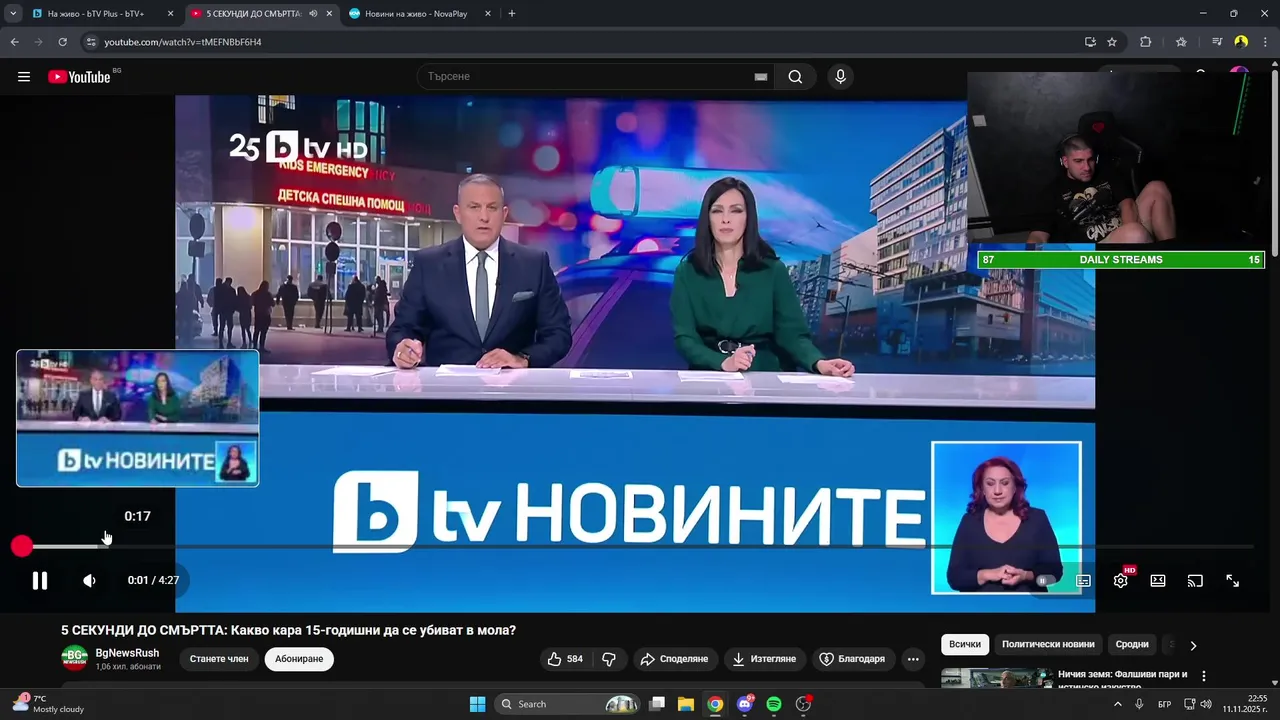The image size is (1280, 720).
Task: Dislike the video
Action: pyautogui.click(x=609, y=659)
